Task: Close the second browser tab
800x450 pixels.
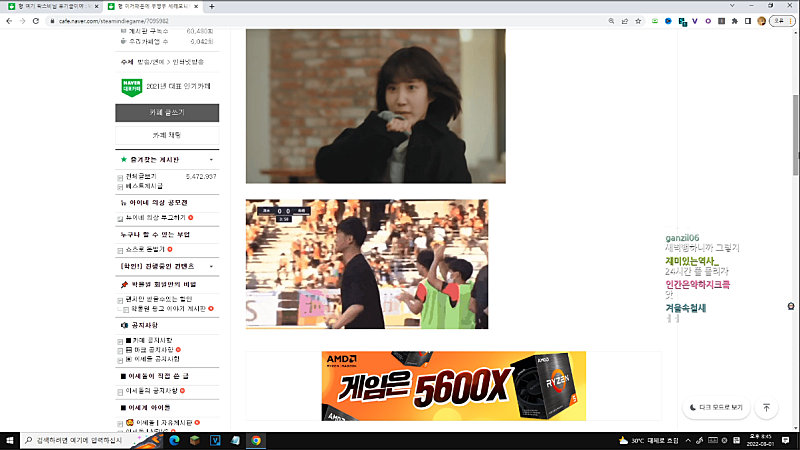Action: click(x=196, y=6)
